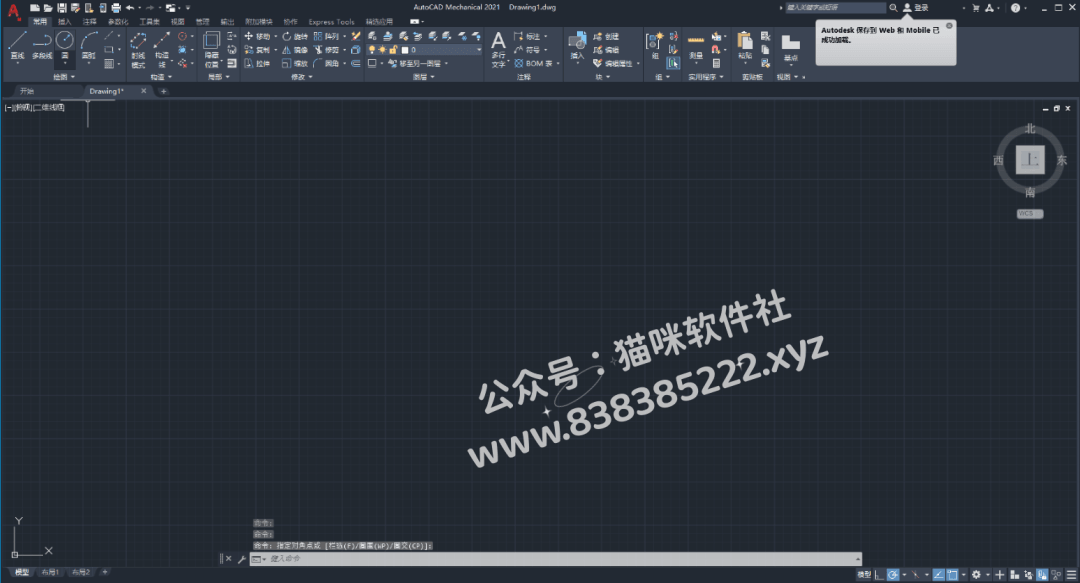1080x583 pixels.
Task: Expand the Utilities (实用程序) panel dropdown
Action: click(706, 76)
